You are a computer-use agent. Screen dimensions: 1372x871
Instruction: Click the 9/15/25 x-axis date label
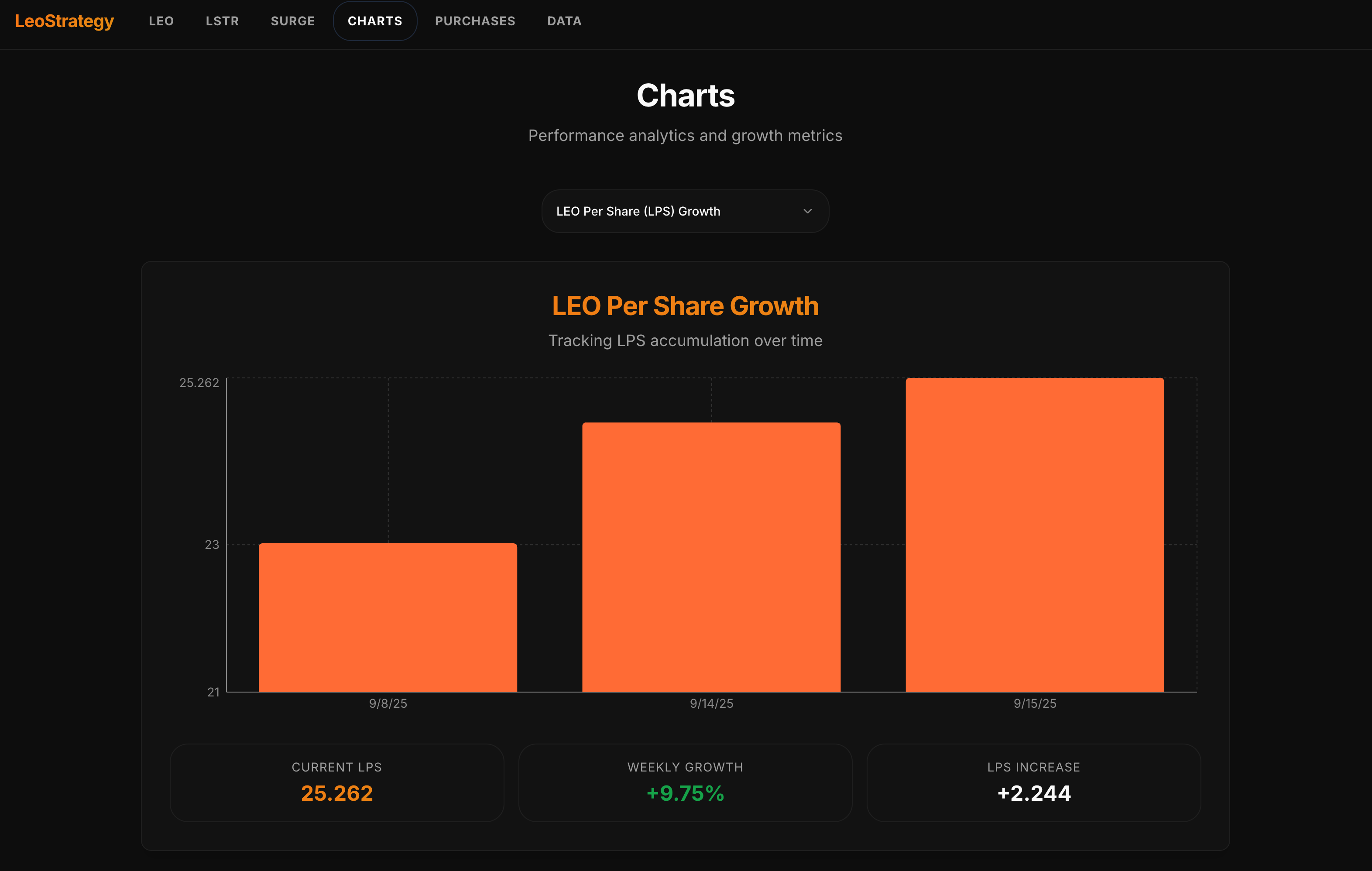click(x=1035, y=703)
